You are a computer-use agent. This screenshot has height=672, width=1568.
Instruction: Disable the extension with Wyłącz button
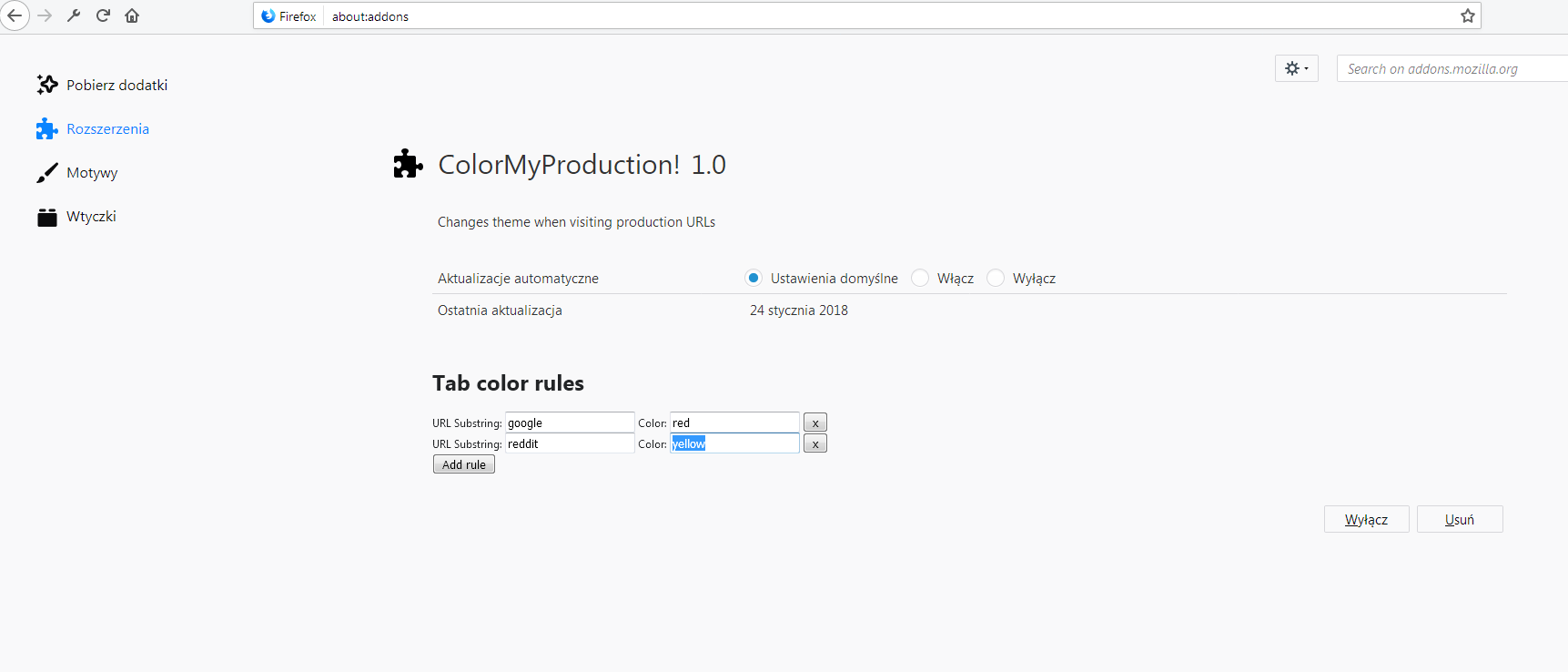[1366, 519]
